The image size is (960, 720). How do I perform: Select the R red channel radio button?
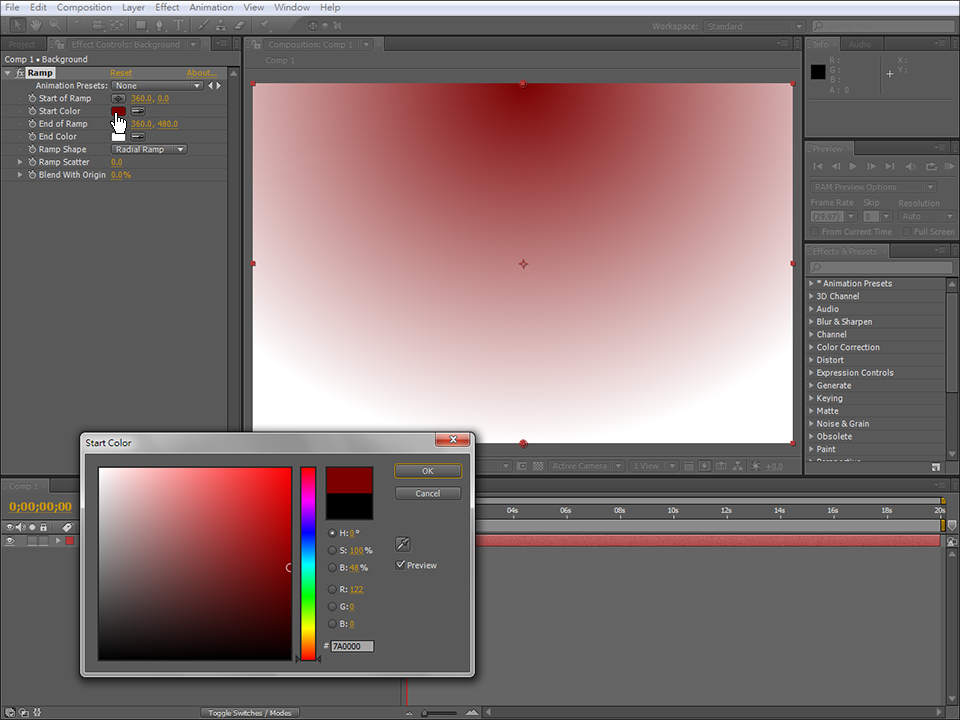pos(333,589)
